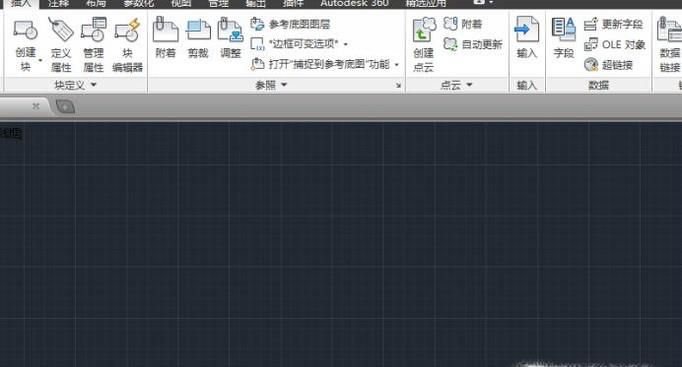The height and width of the screenshot is (367, 682).
Task: Select the Adjust (调整) tool
Action: click(231, 37)
